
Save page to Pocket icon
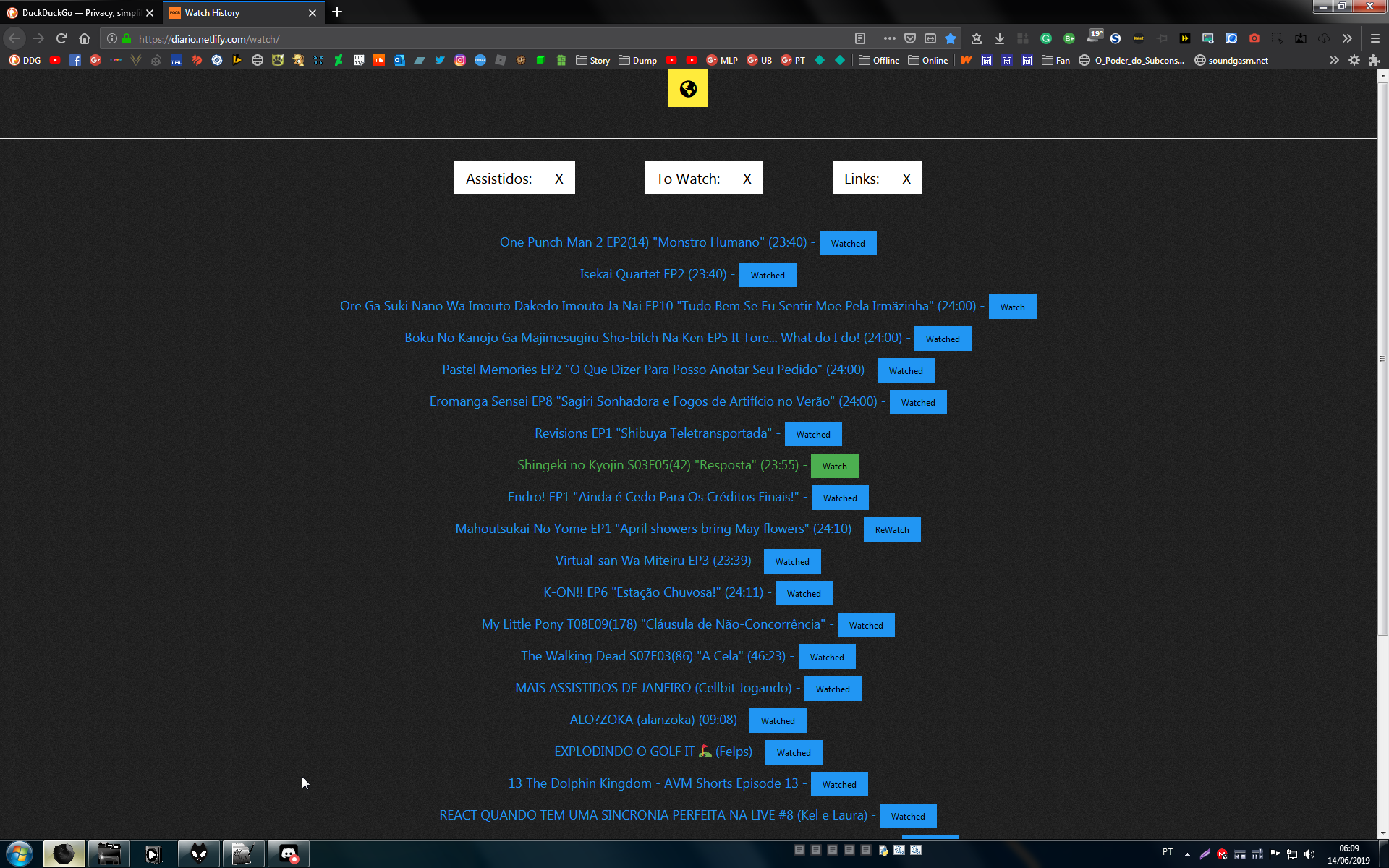pyautogui.click(x=910, y=38)
